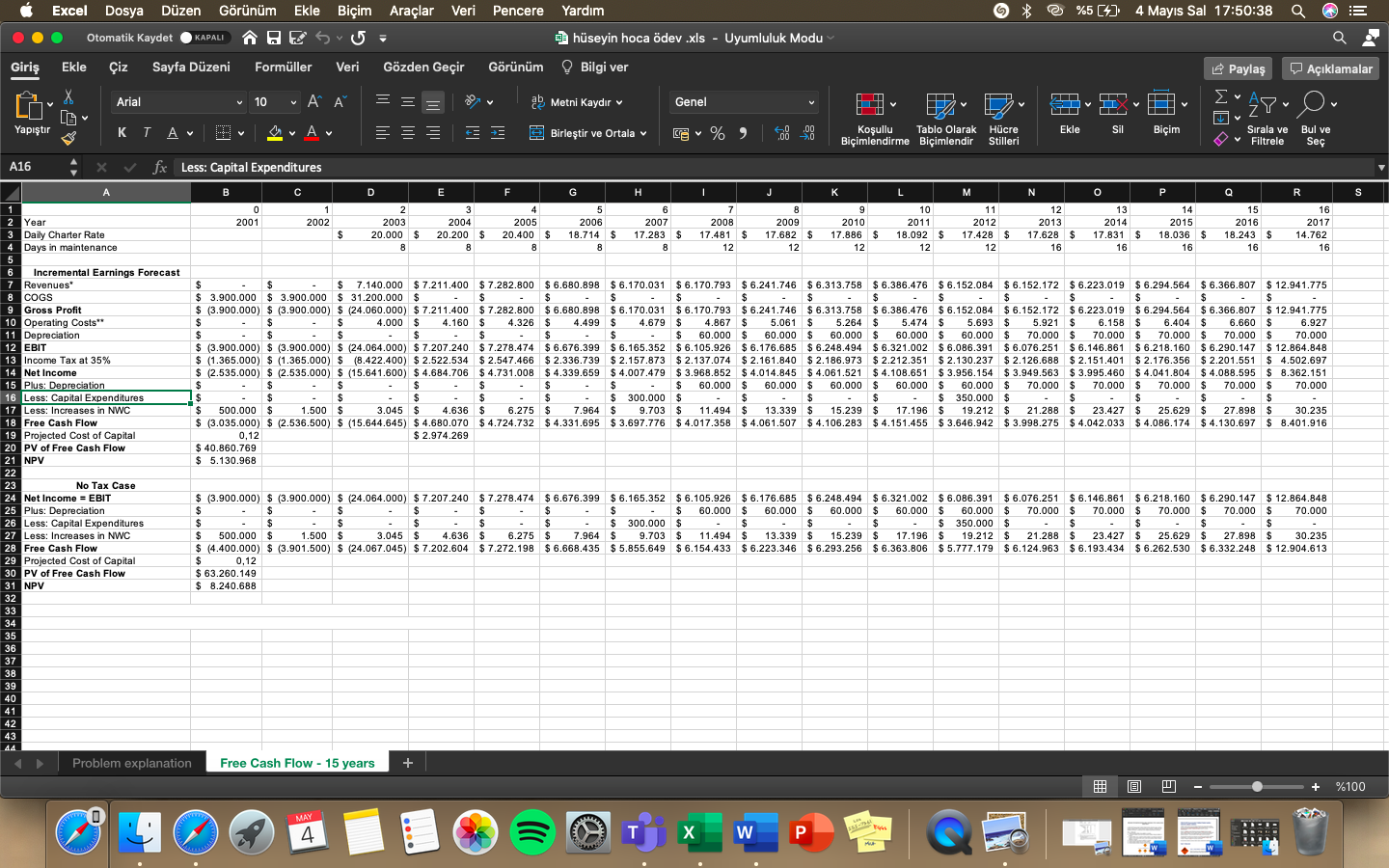The height and width of the screenshot is (868, 1389).
Task: Click AutoSum sigma icon
Action: (1221, 96)
